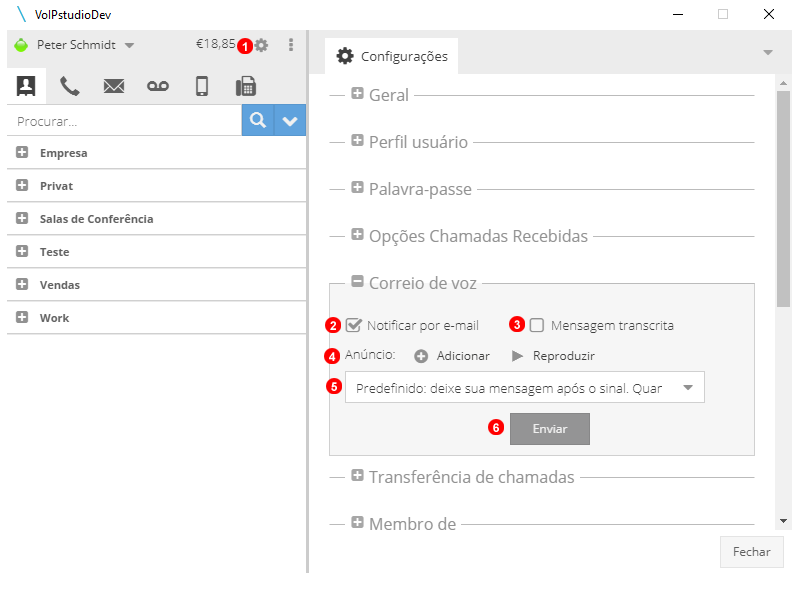Expand the Vendas contact group

(22, 284)
